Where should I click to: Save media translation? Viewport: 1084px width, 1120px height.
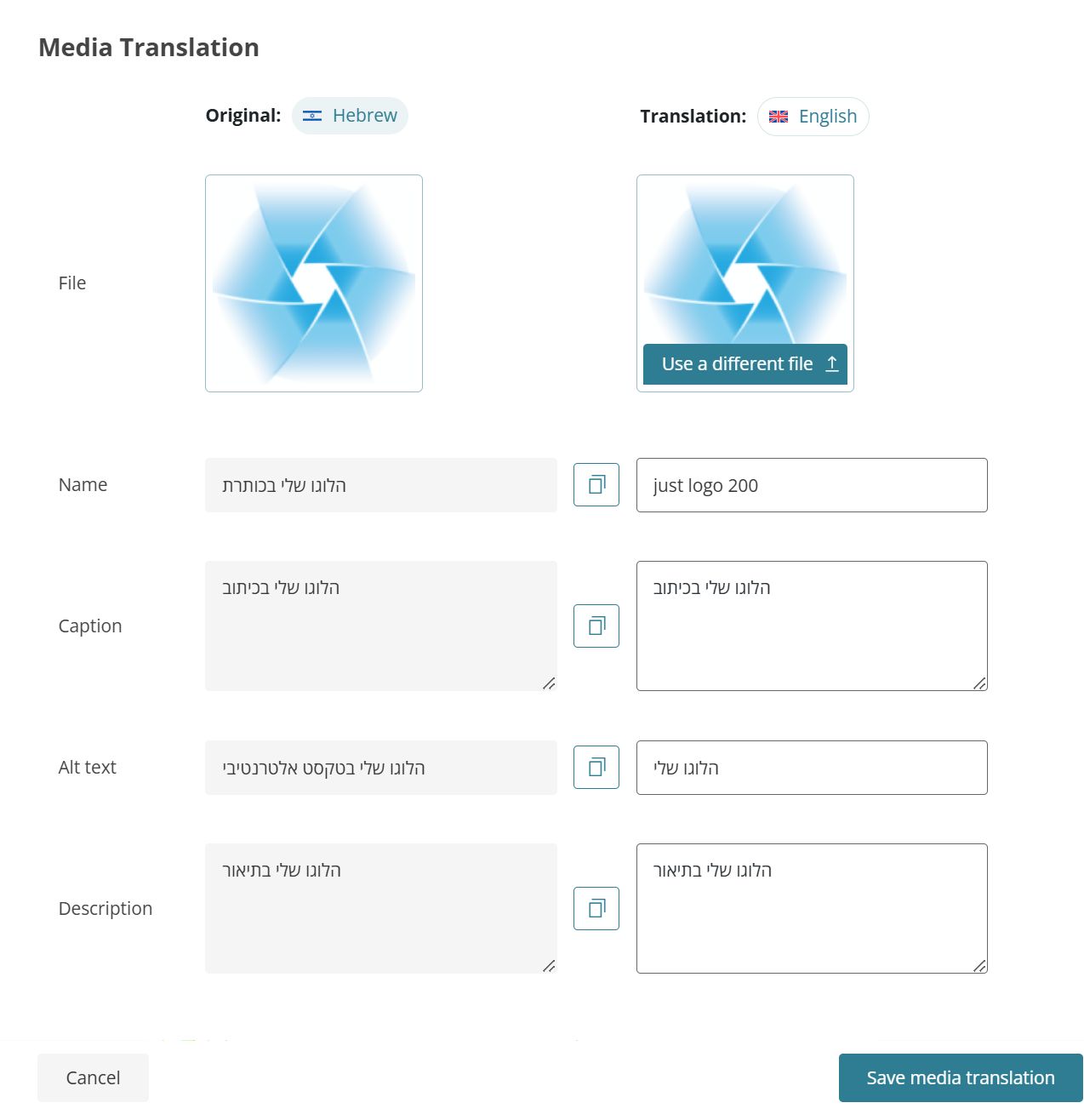(960, 1077)
